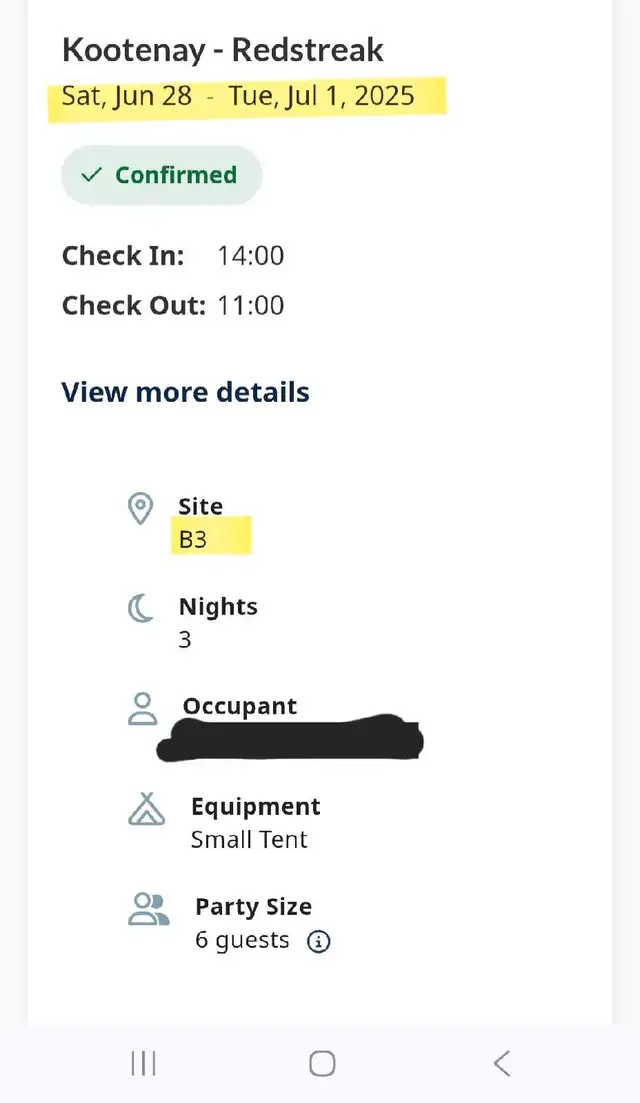Image resolution: width=640 pixels, height=1103 pixels.
Task: Tap the Android back arrow
Action: [501, 1064]
